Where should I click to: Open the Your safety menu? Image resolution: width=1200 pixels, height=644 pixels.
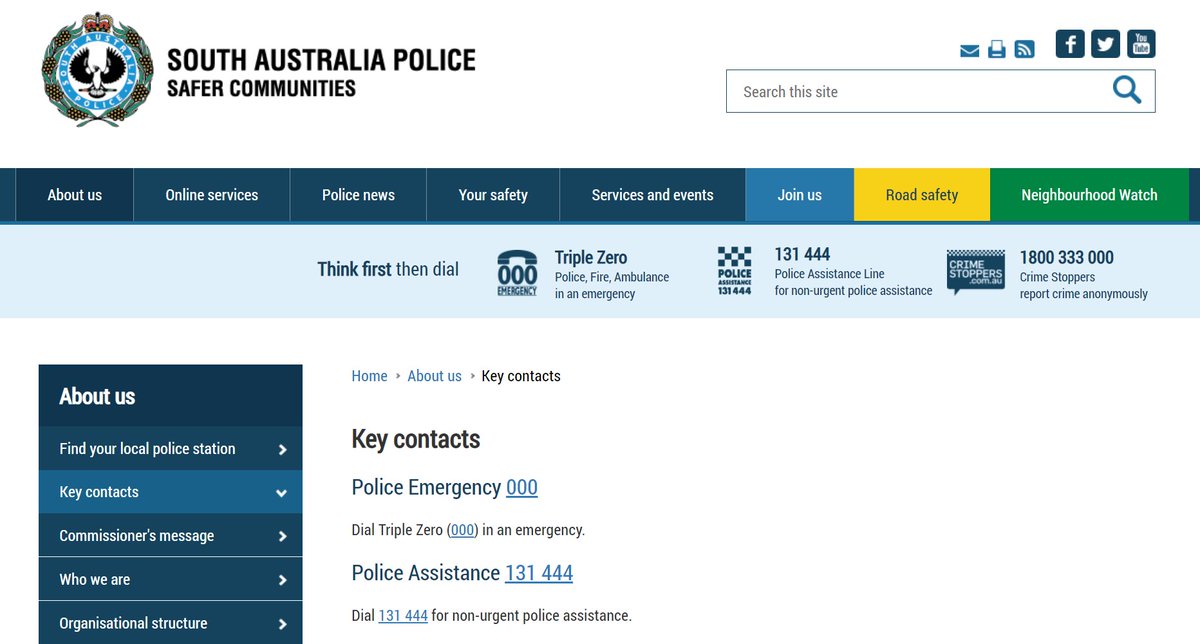(x=493, y=195)
